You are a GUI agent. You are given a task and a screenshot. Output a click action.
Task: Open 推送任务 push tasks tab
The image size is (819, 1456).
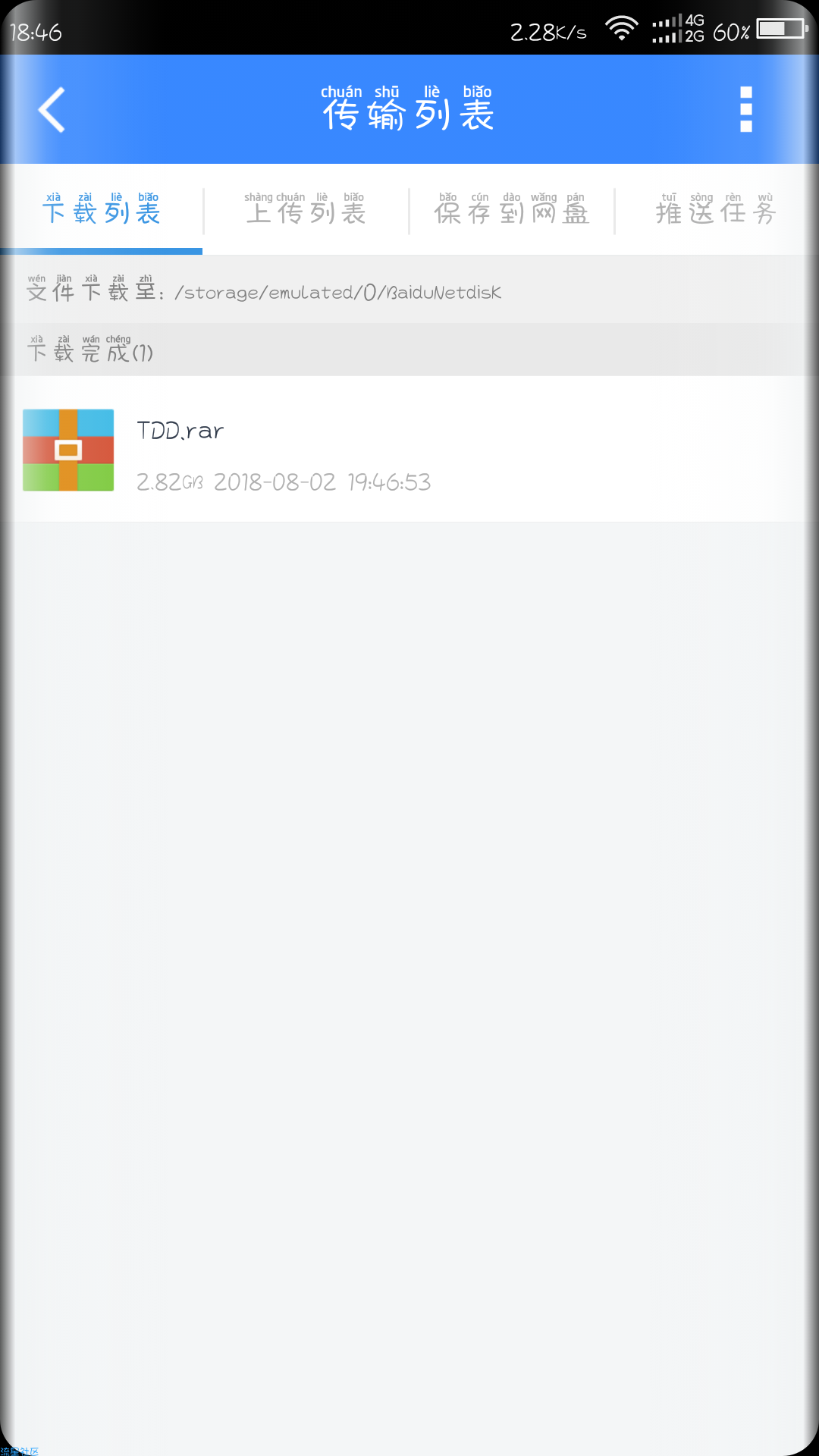pos(717,209)
